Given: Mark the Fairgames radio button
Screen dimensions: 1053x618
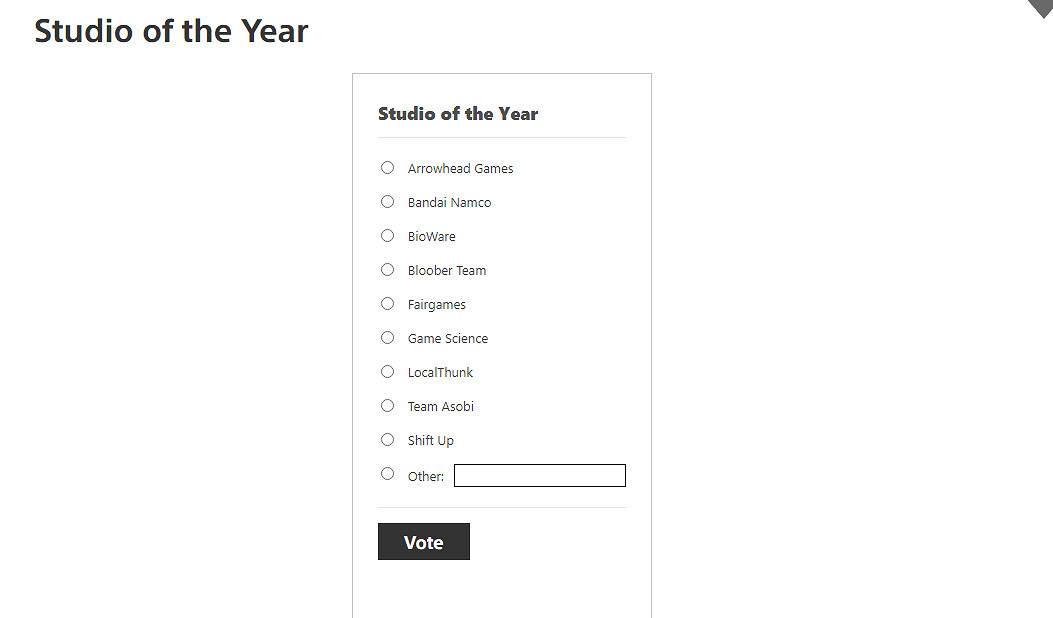Looking at the screenshot, I should pos(387,303).
